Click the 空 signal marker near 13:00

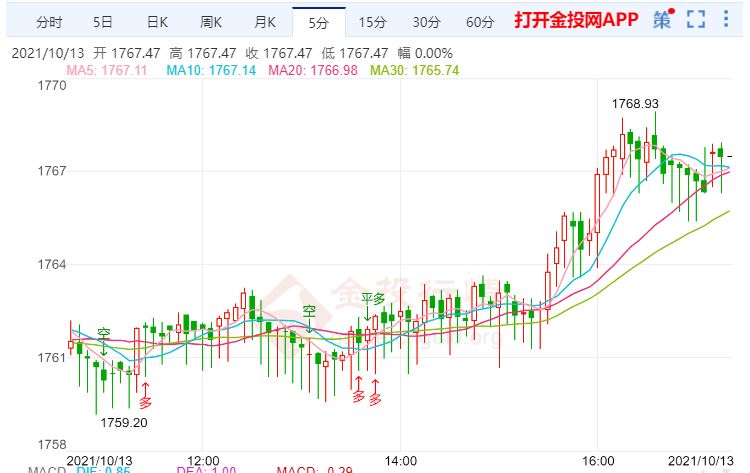point(309,312)
